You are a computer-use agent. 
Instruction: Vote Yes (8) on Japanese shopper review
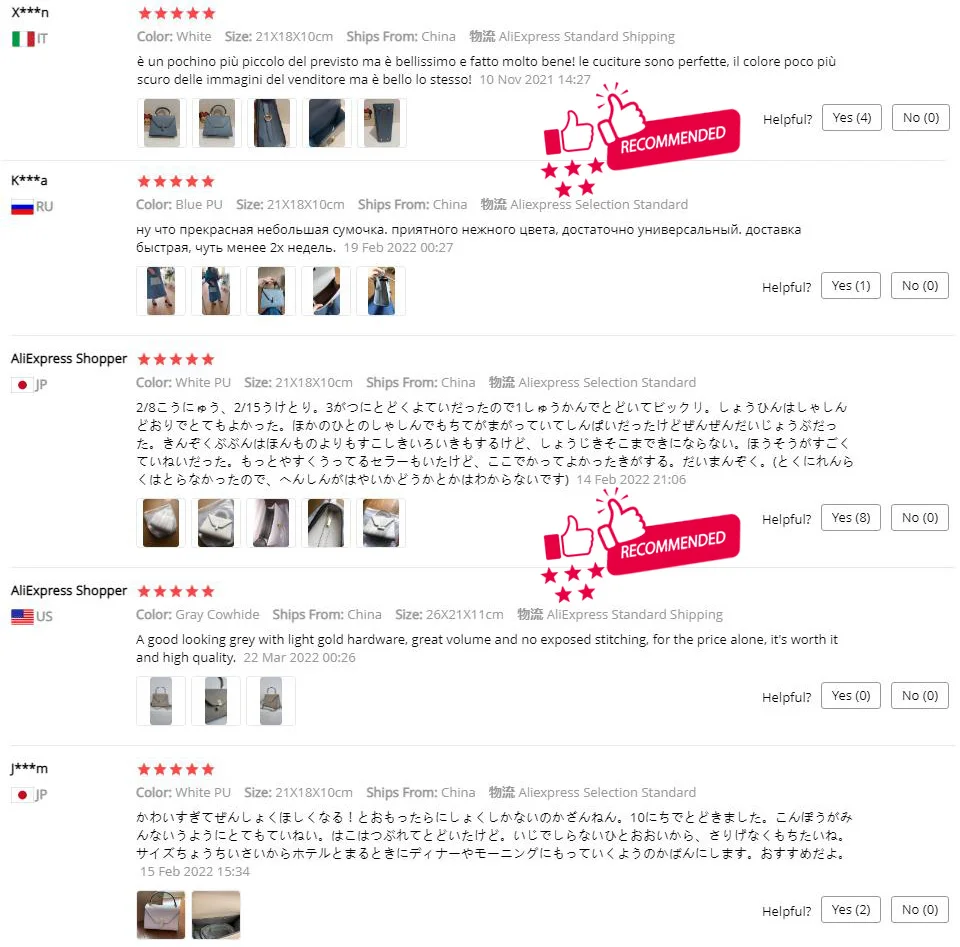850,517
